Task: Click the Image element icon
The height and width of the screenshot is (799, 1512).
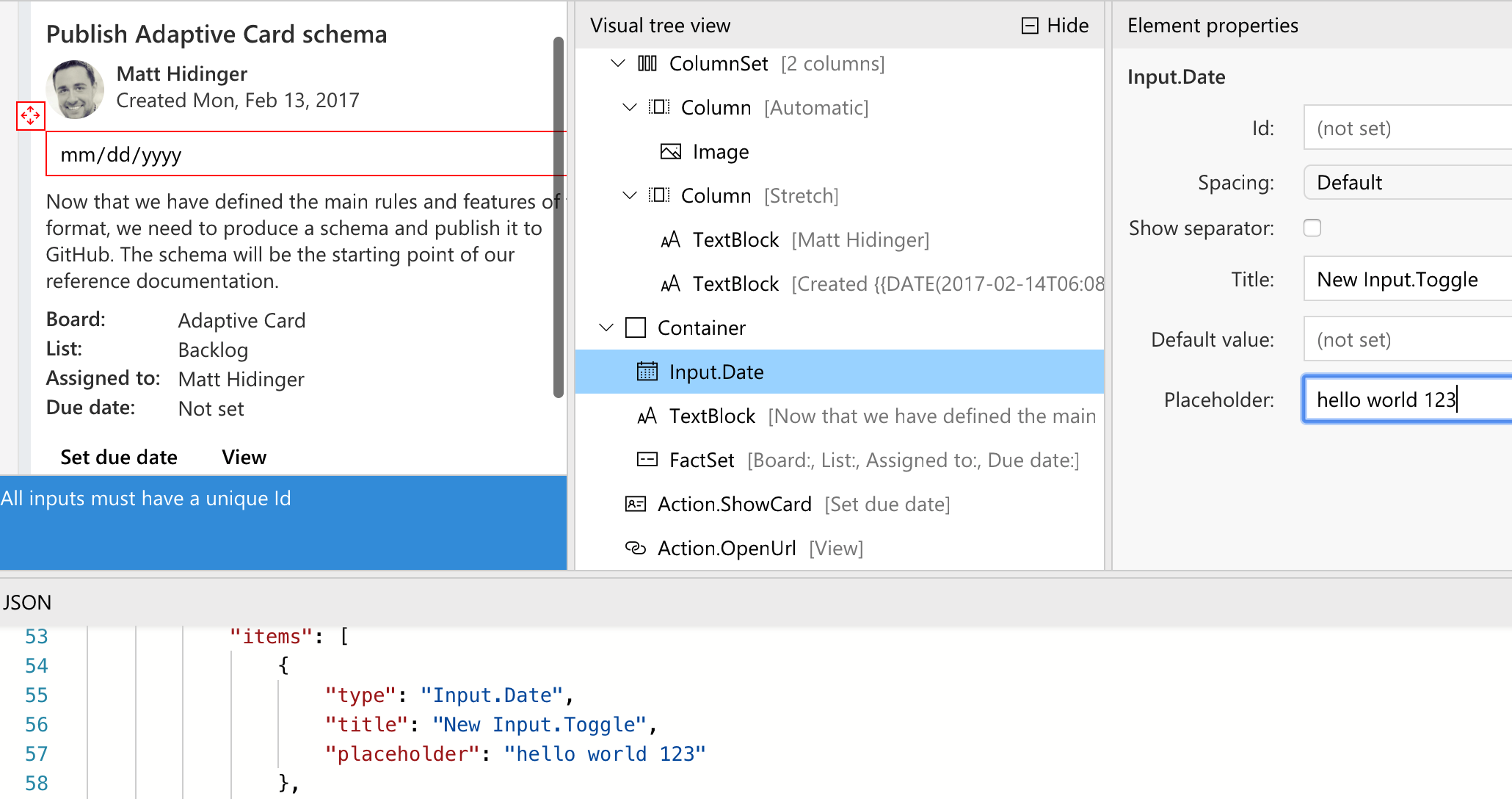Action: point(669,151)
